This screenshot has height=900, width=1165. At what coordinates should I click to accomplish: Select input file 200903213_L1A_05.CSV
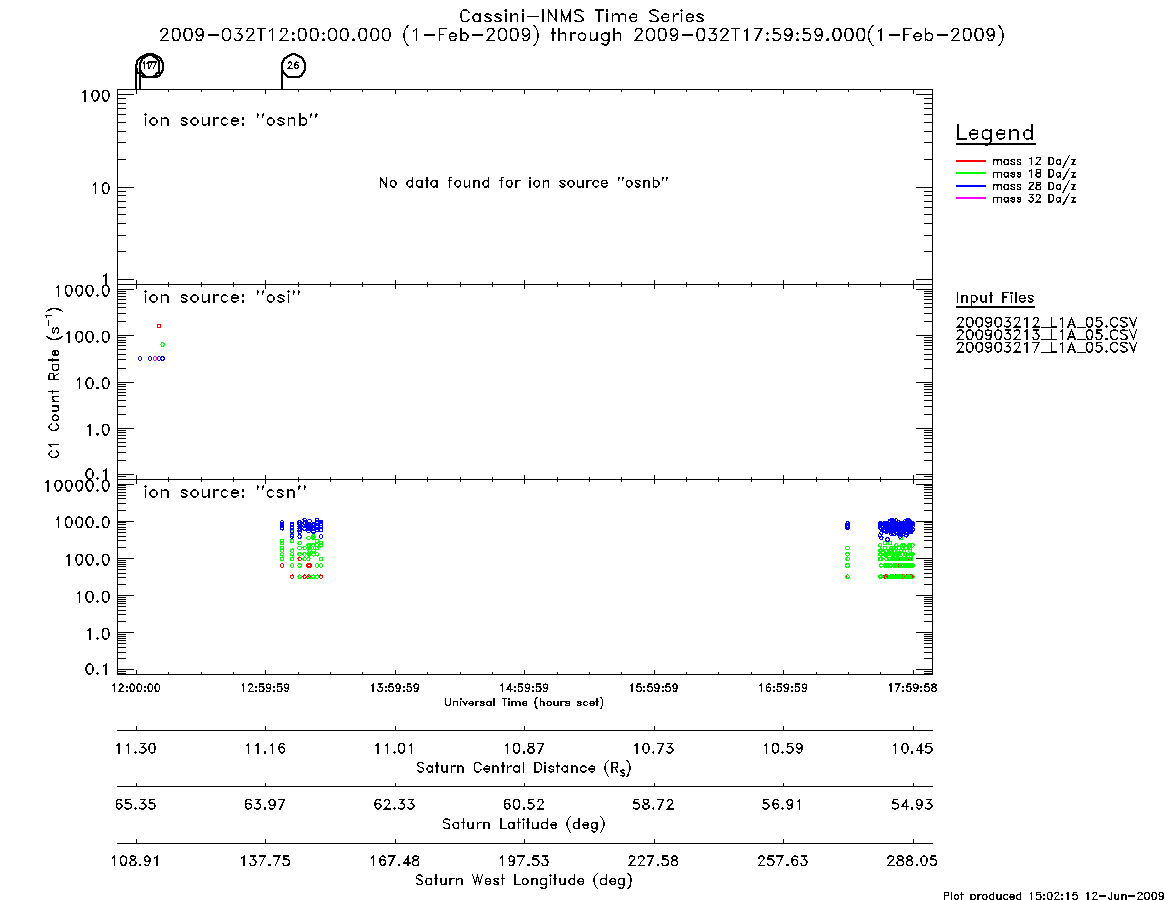pyautogui.click(x=1046, y=335)
